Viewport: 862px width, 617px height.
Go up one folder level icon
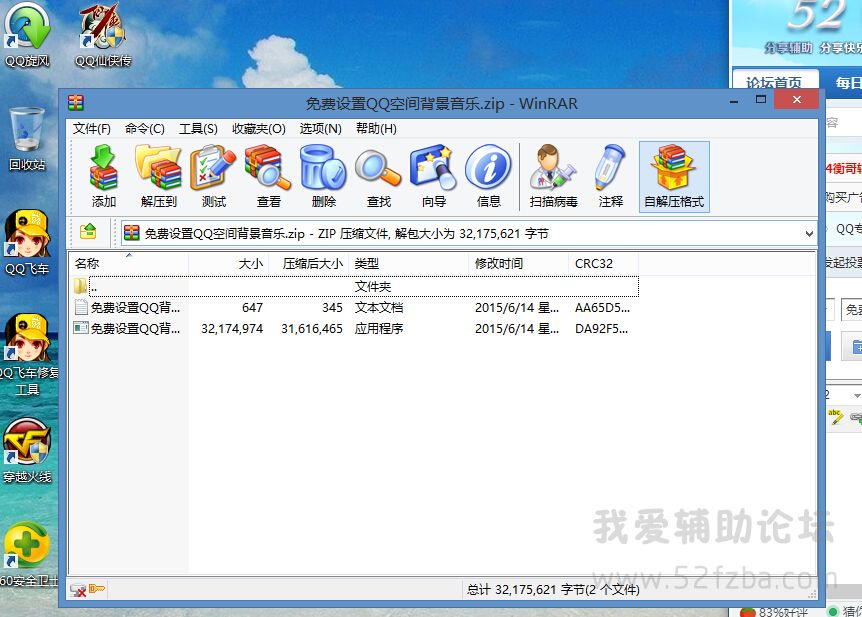pos(88,232)
